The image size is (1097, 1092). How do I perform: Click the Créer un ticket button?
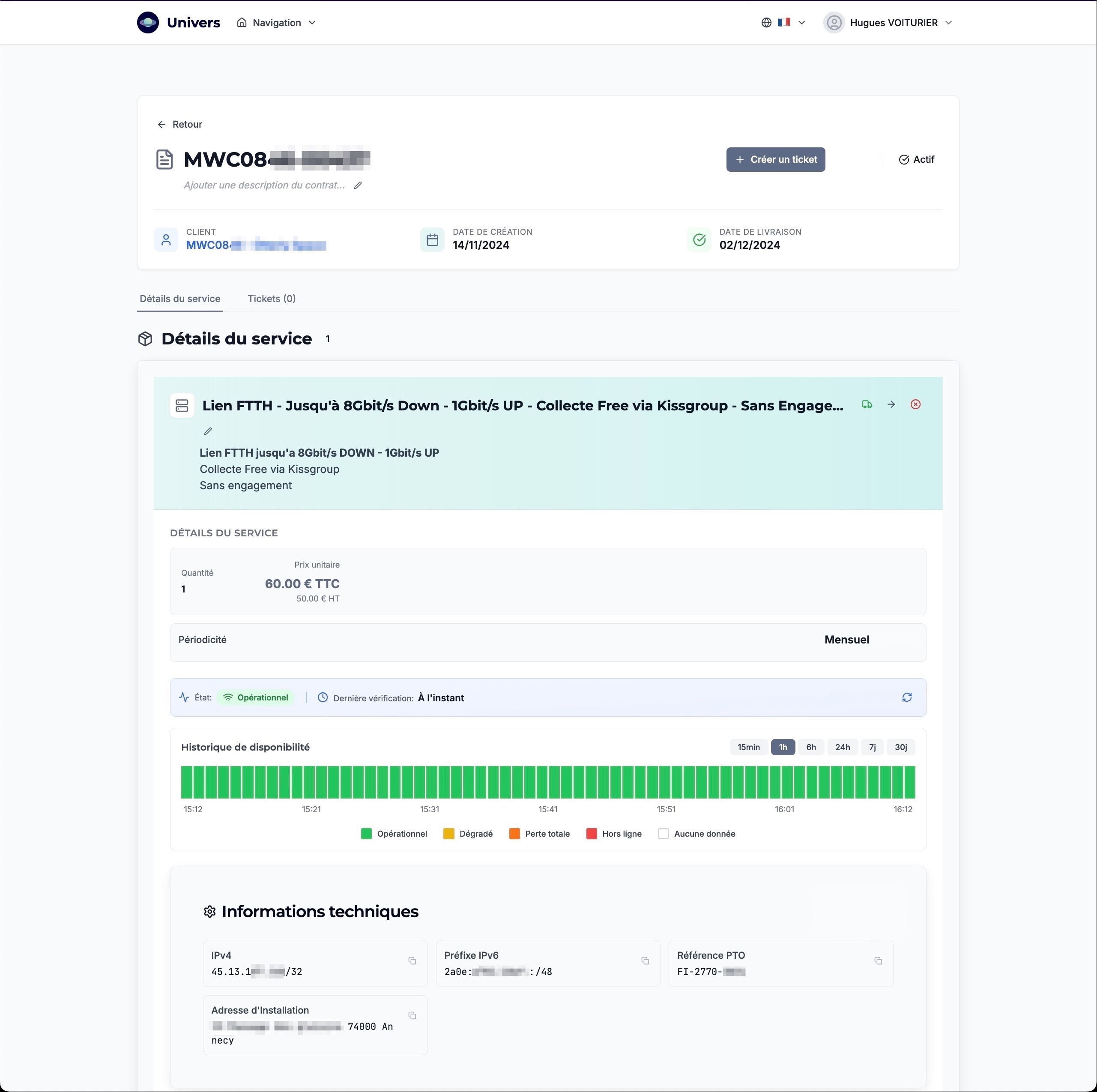pyautogui.click(x=775, y=159)
